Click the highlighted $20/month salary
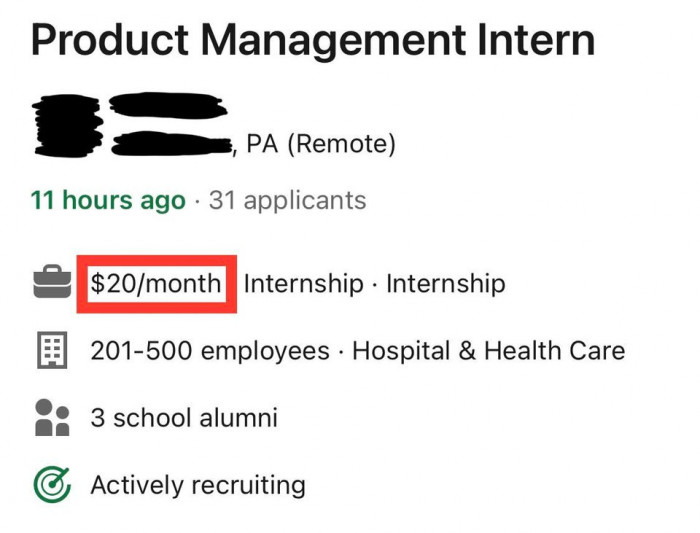The image size is (700, 533). (x=155, y=284)
